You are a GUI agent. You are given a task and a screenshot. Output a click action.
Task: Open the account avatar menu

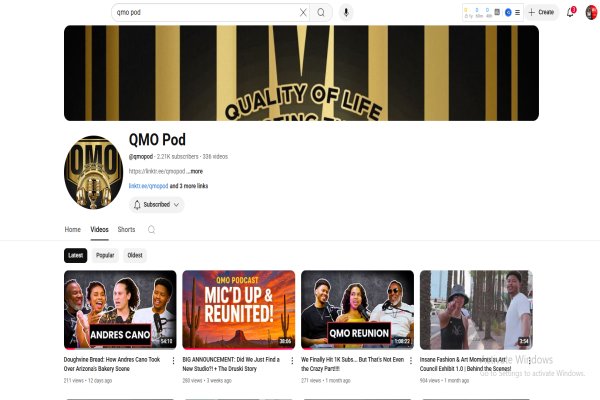click(x=591, y=12)
